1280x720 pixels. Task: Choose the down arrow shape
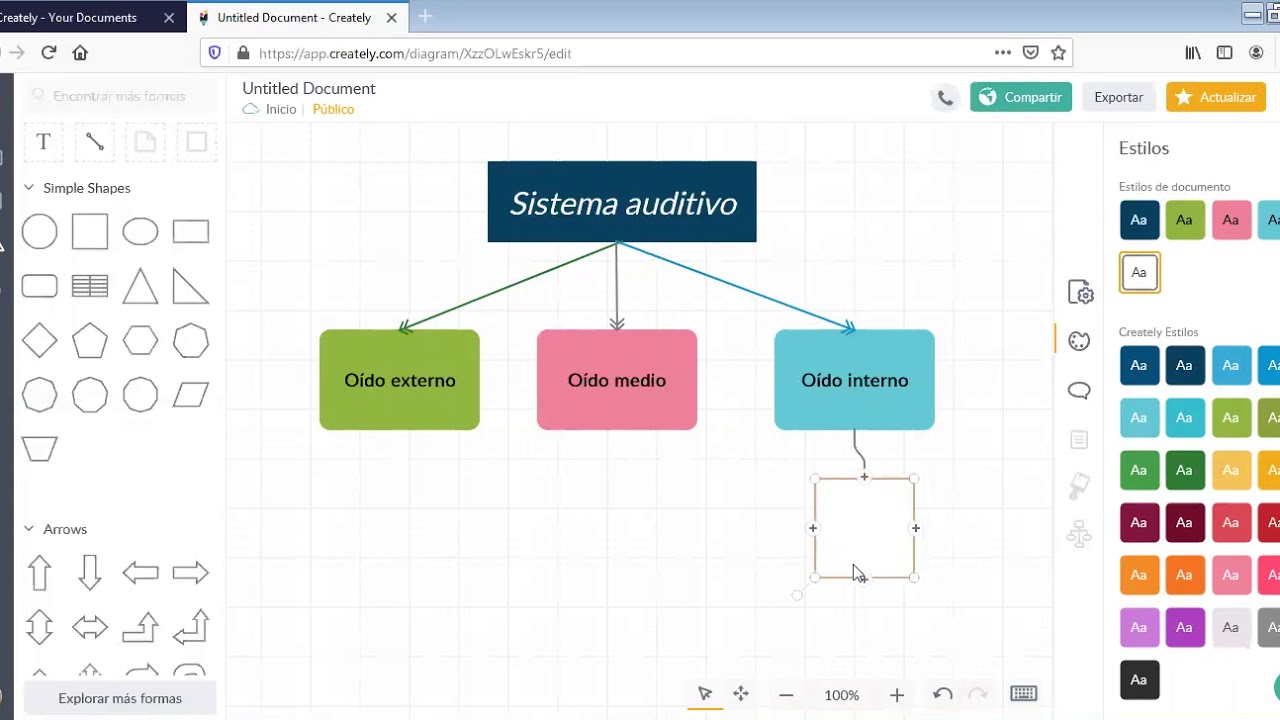[90, 573]
